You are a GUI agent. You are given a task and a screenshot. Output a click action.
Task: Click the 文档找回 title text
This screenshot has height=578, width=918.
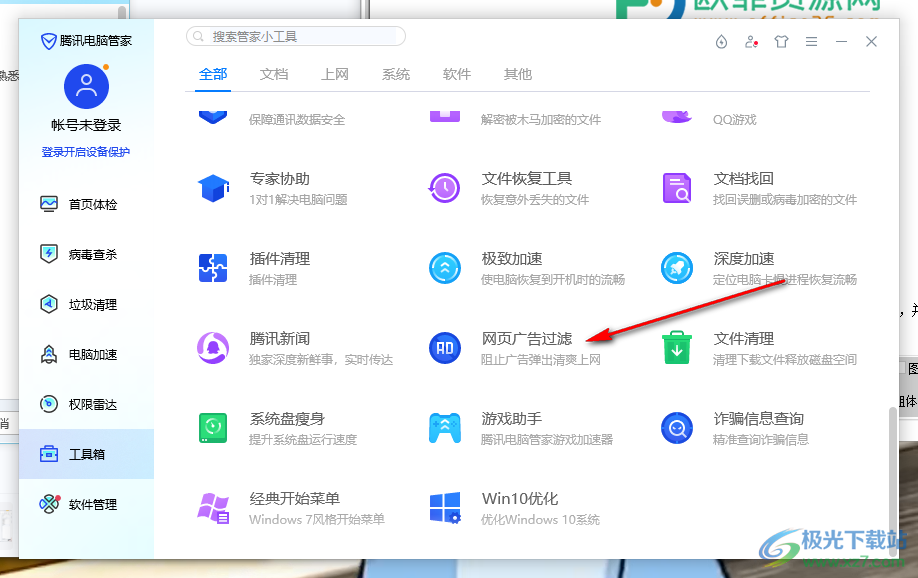click(744, 178)
